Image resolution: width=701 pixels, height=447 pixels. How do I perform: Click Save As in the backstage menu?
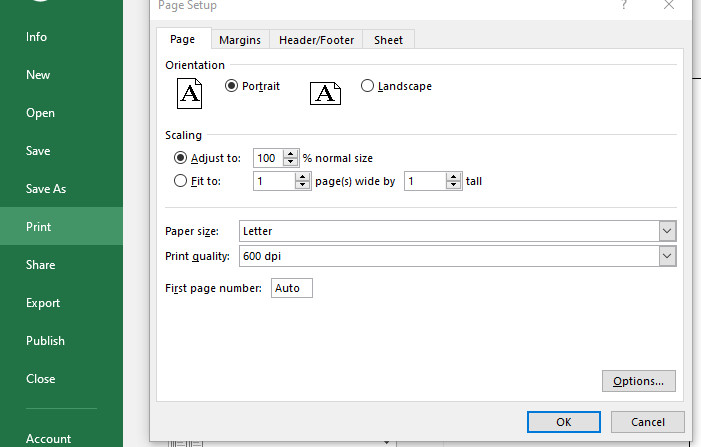click(61, 189)
